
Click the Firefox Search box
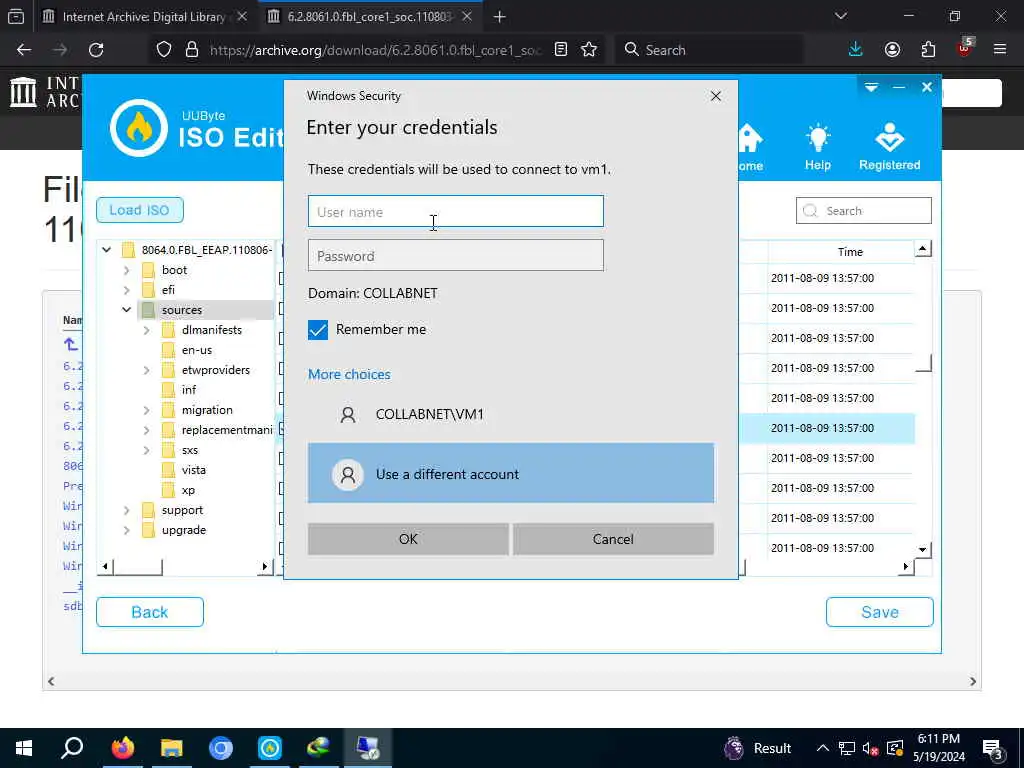(x=709, y=50)
